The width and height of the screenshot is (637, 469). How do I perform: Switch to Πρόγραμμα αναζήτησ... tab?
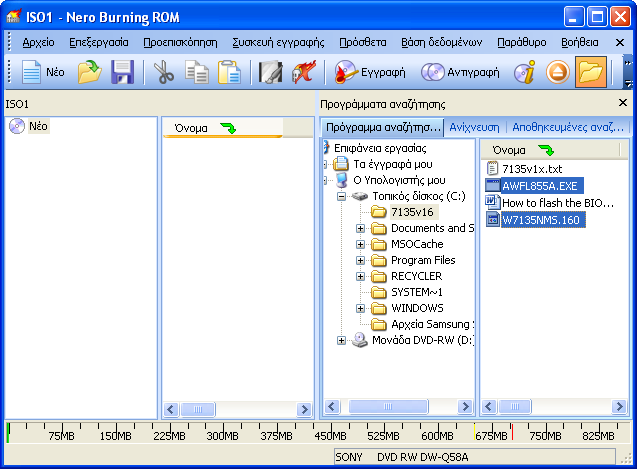pyautogui.click(x=383, y=127)
